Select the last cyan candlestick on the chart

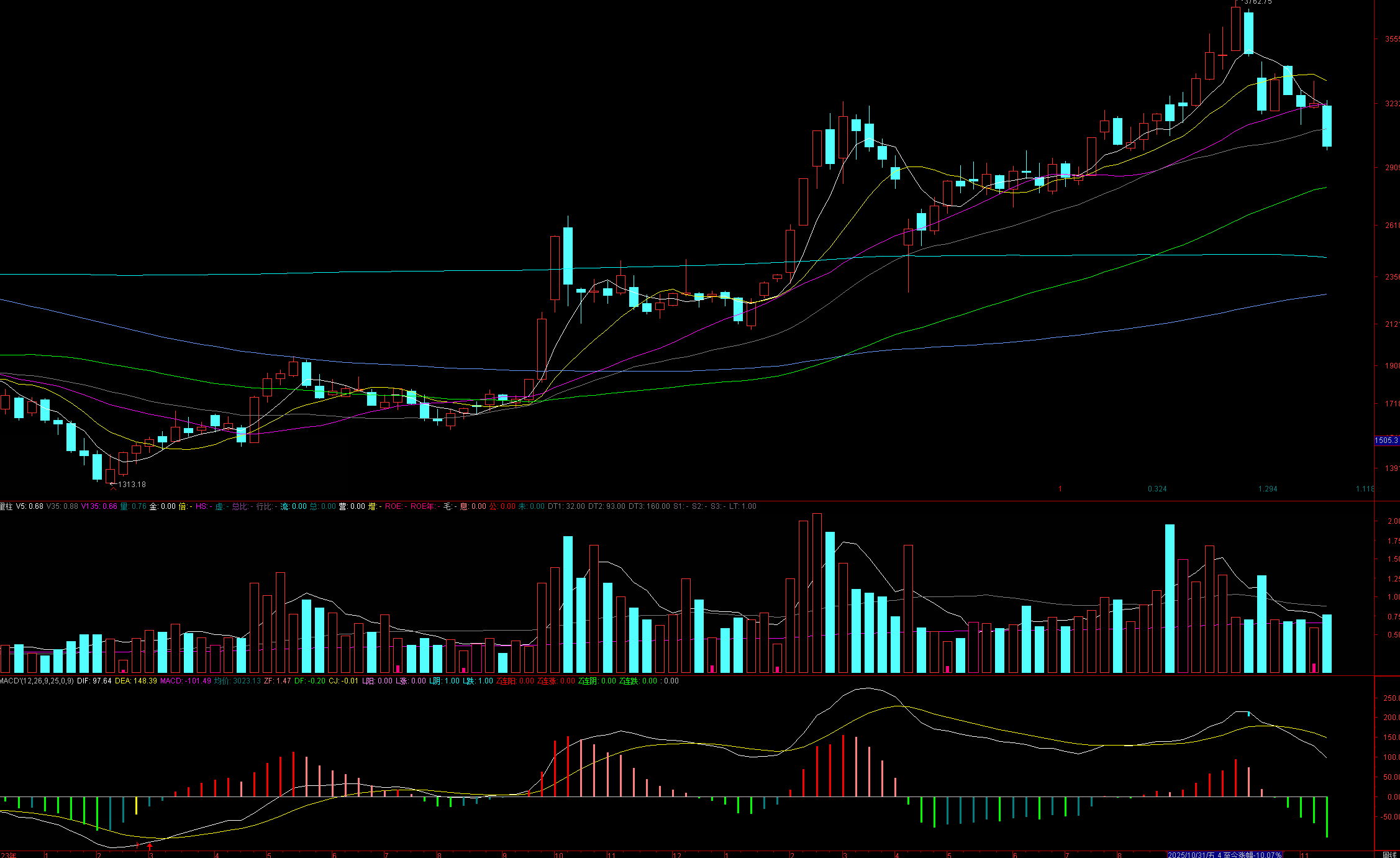tap(1327, 126)
